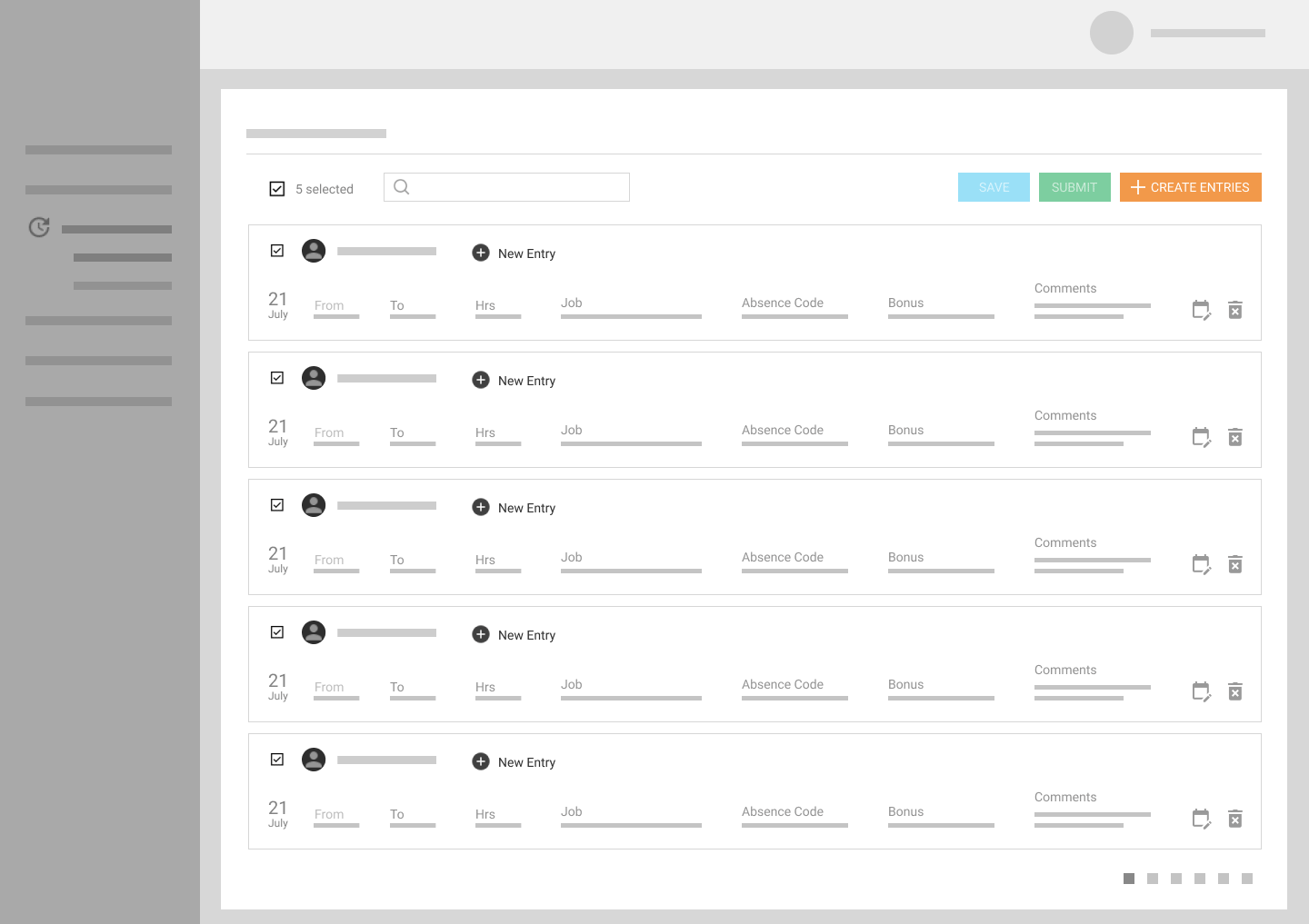Uncheck the checkbox on the second entry card
The height and width of the screenshot is (924, 1309).
pos(277,378)
